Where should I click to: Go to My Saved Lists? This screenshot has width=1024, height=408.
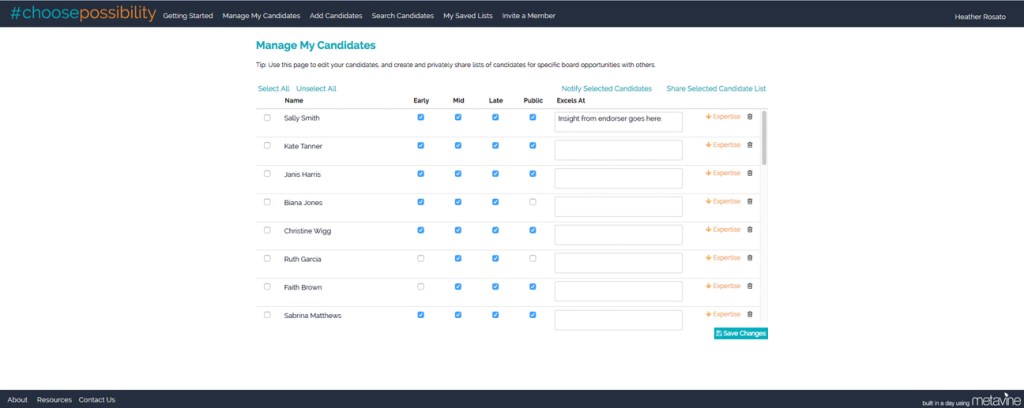[x=468, y=16]
